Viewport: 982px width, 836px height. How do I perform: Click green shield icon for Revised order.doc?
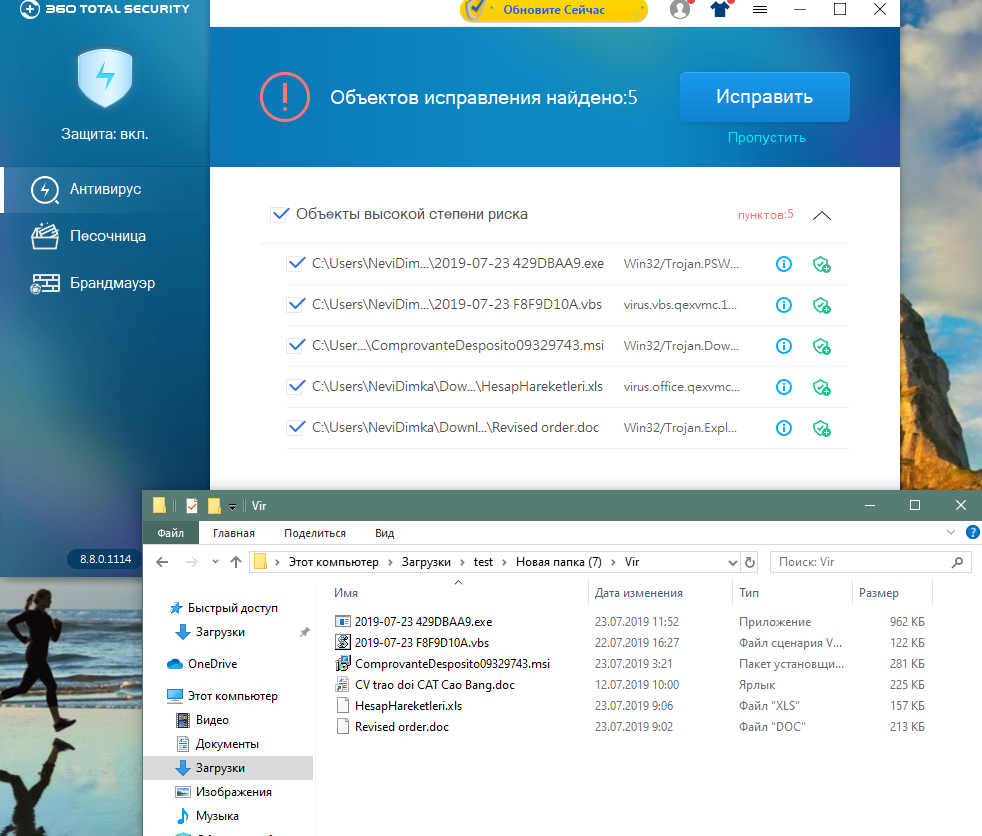(x=821, y=428)
